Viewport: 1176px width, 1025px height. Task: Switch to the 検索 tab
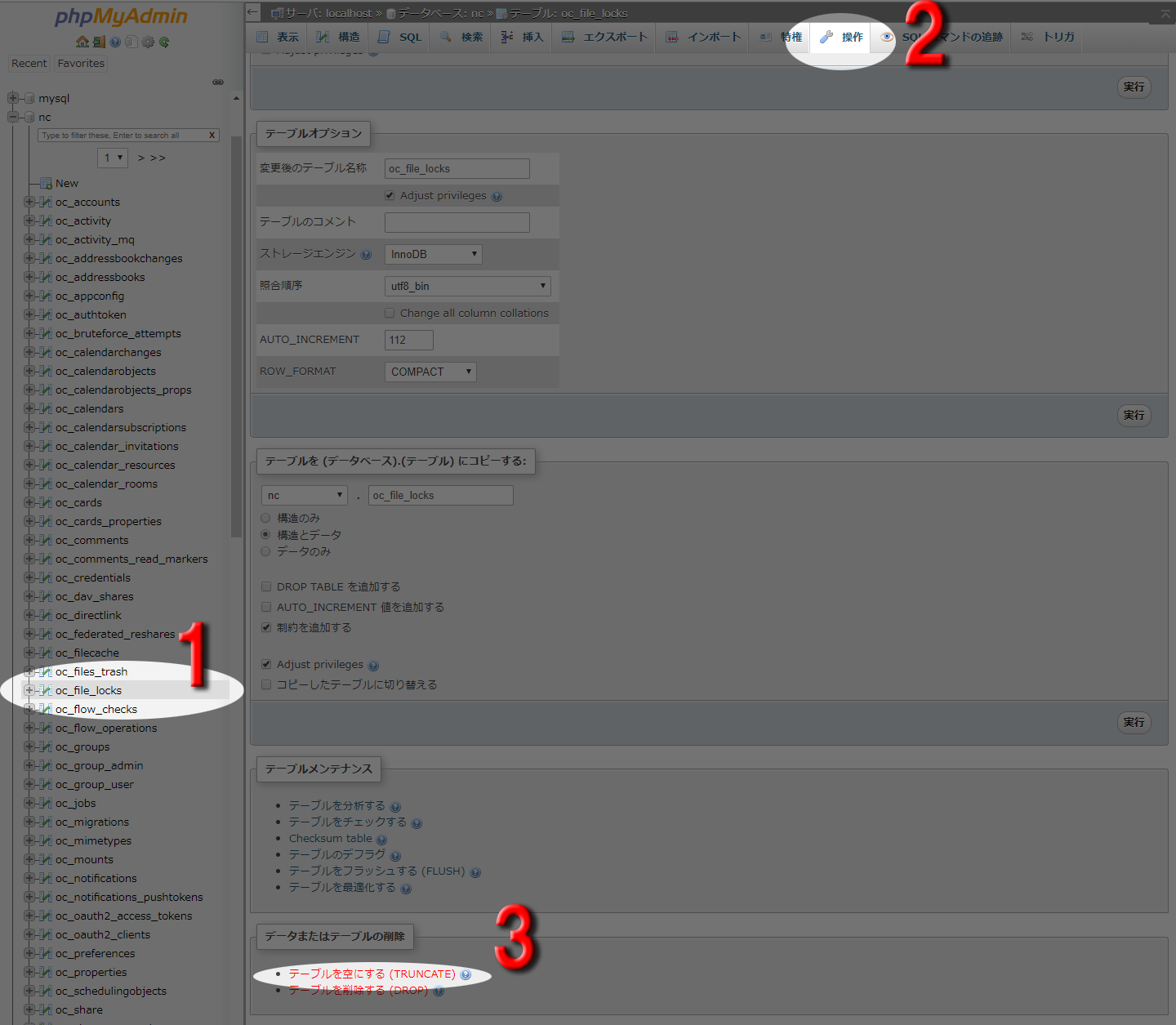point(461,37)
